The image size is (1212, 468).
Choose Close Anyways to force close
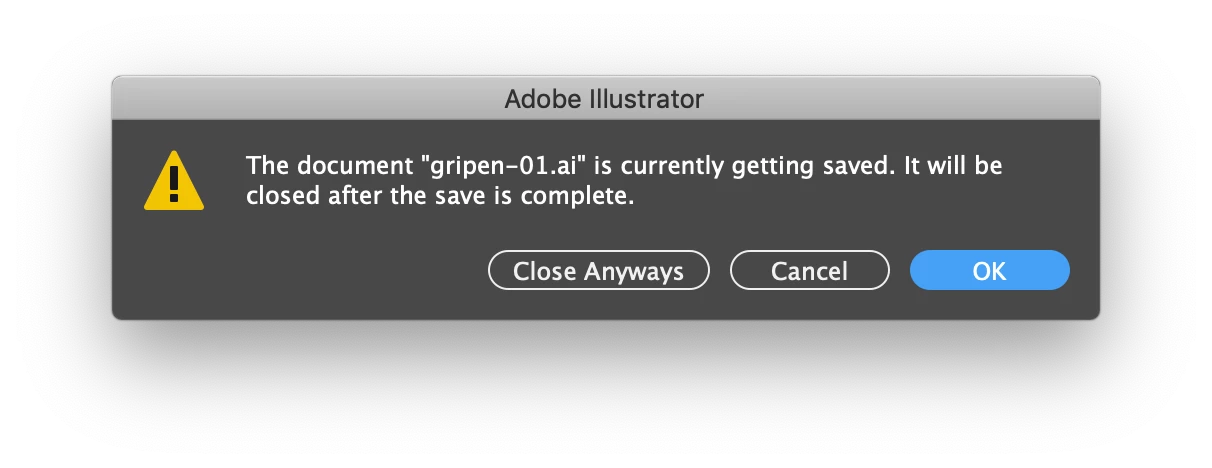click(598, 270)
